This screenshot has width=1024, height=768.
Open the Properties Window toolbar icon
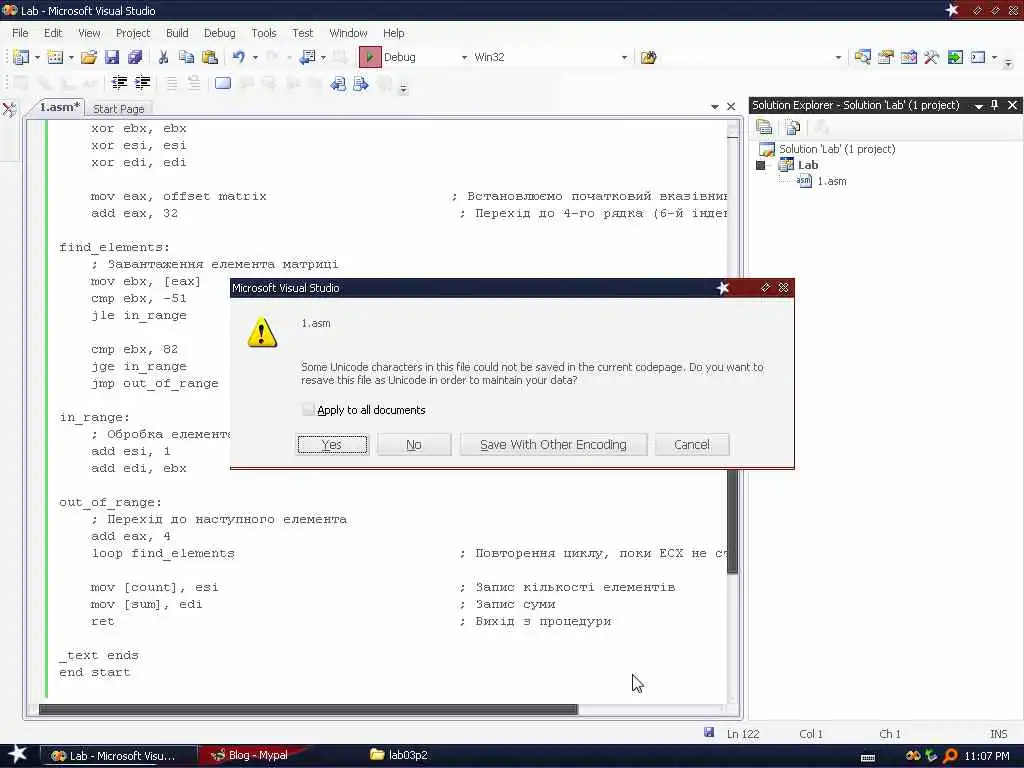(886, 57)
